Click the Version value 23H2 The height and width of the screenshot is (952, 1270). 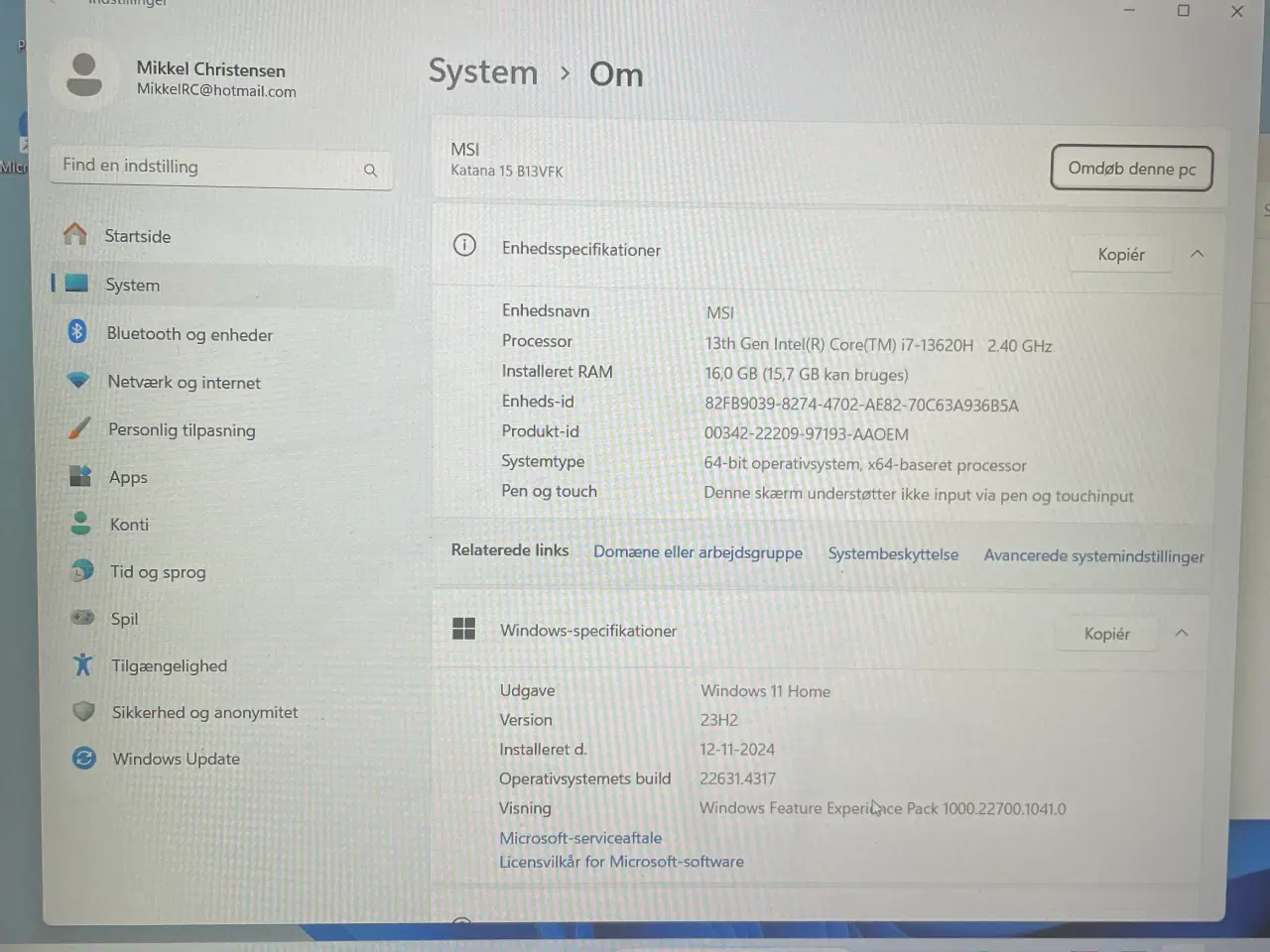coord(719,720)
